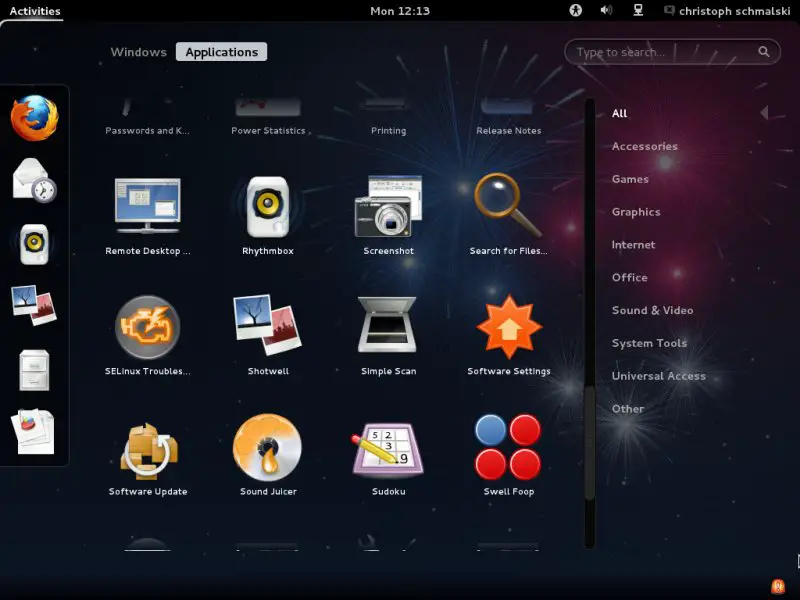Viewport: 800px width, 600px height.
Task: Show All application categories
Action: point(619,113)
